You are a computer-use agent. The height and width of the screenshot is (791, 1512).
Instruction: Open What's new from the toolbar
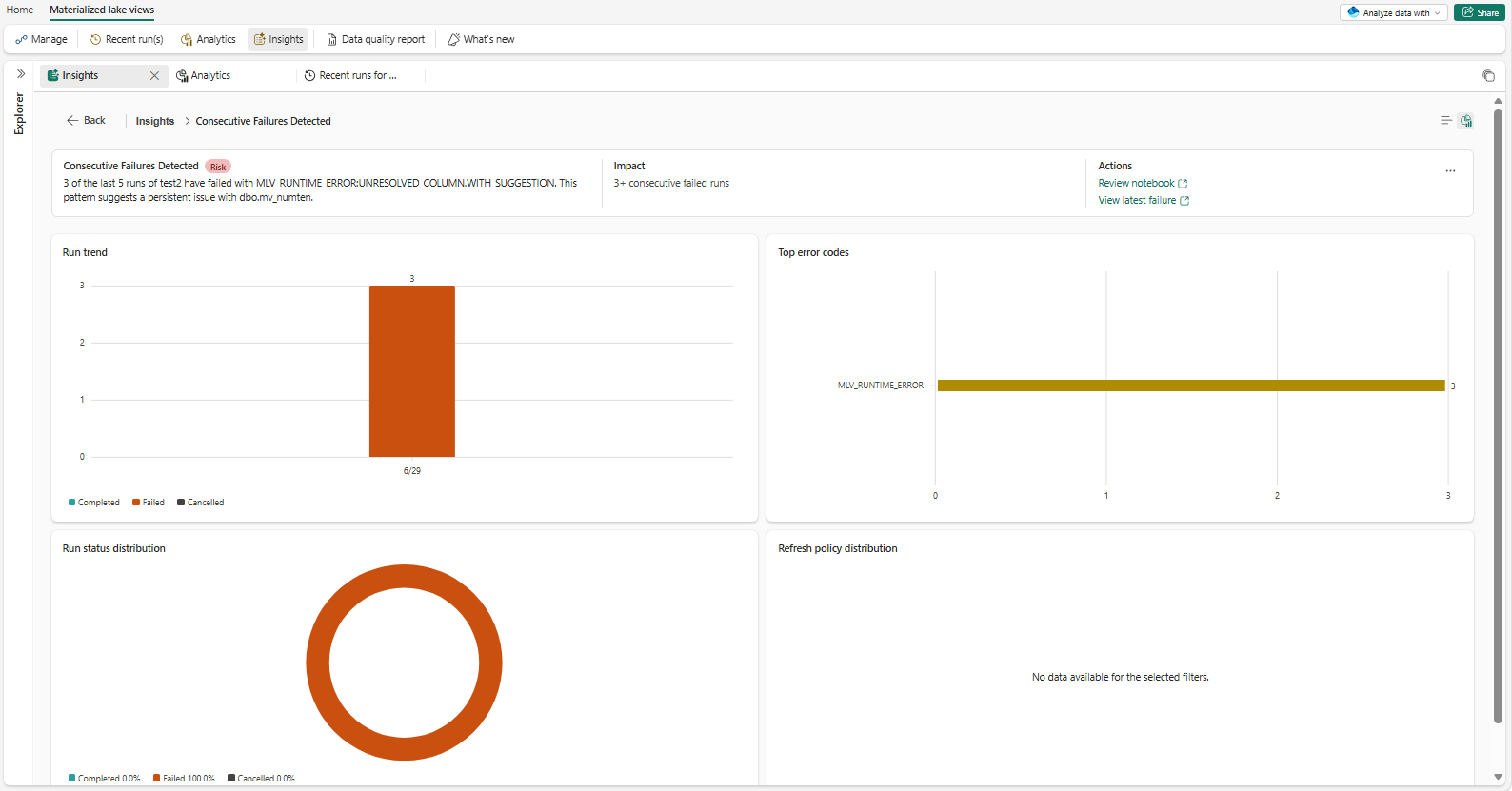tap(481, 40)
